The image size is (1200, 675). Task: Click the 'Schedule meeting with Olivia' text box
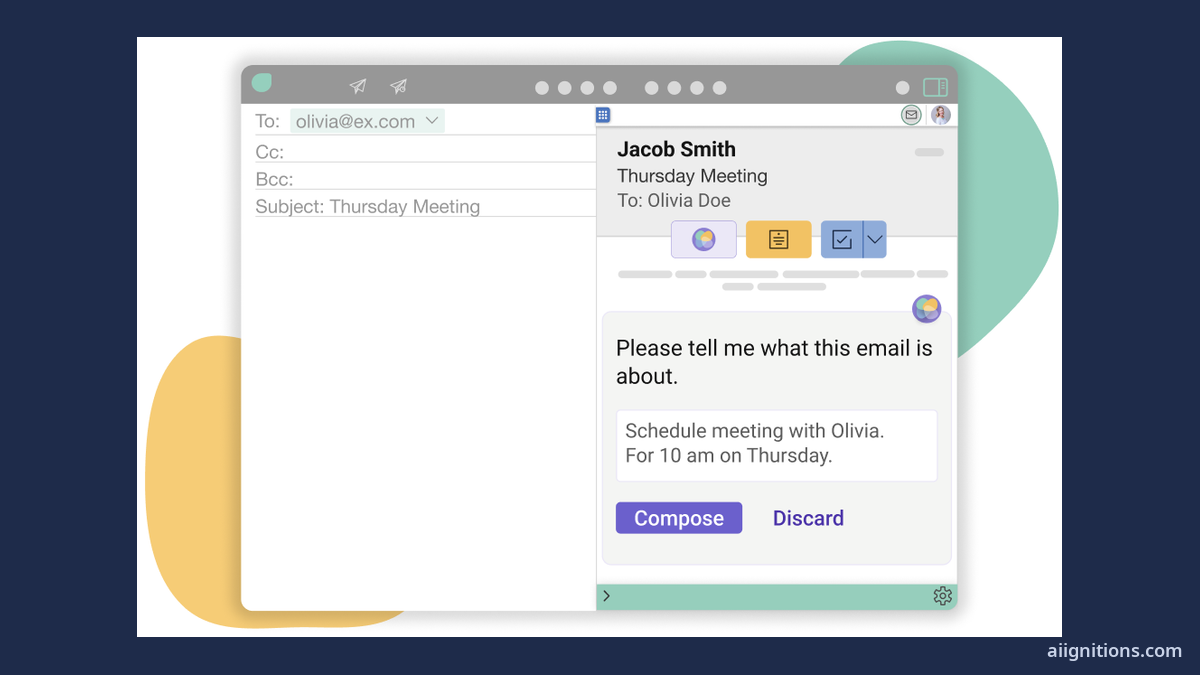pyautogui.click(x=777, y=445)
